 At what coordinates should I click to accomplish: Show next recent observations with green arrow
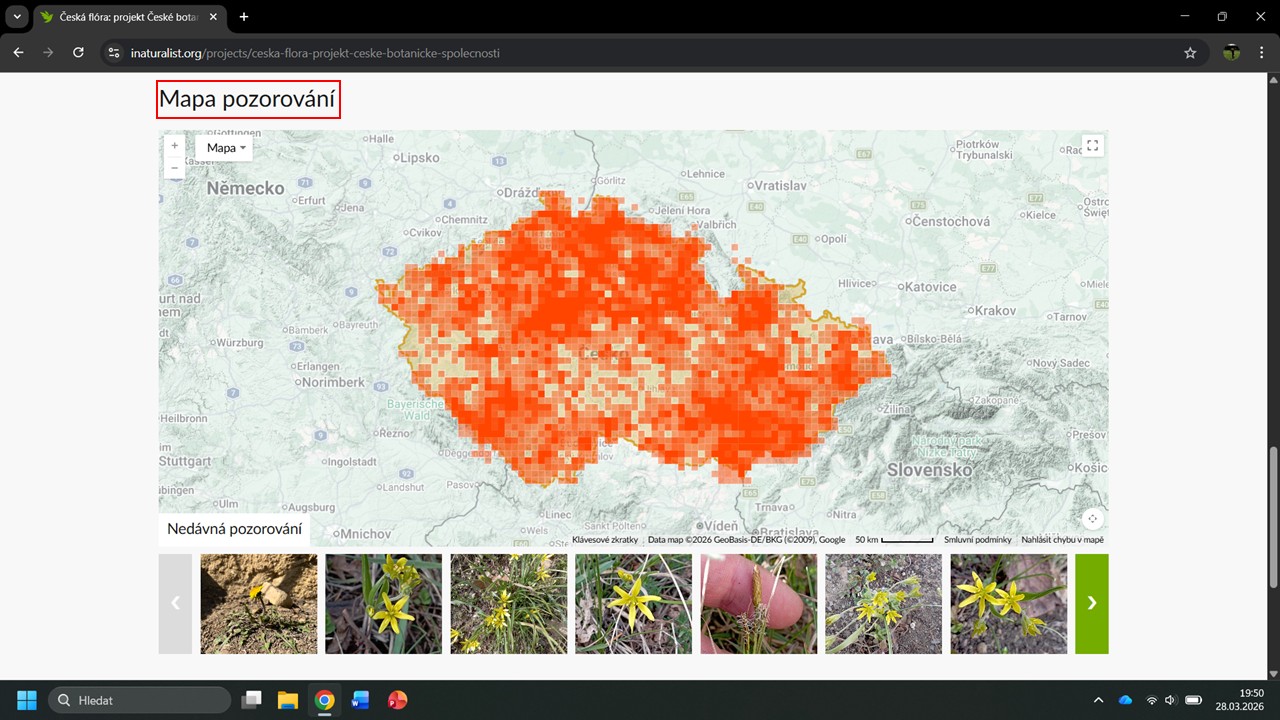point(1091,603)
